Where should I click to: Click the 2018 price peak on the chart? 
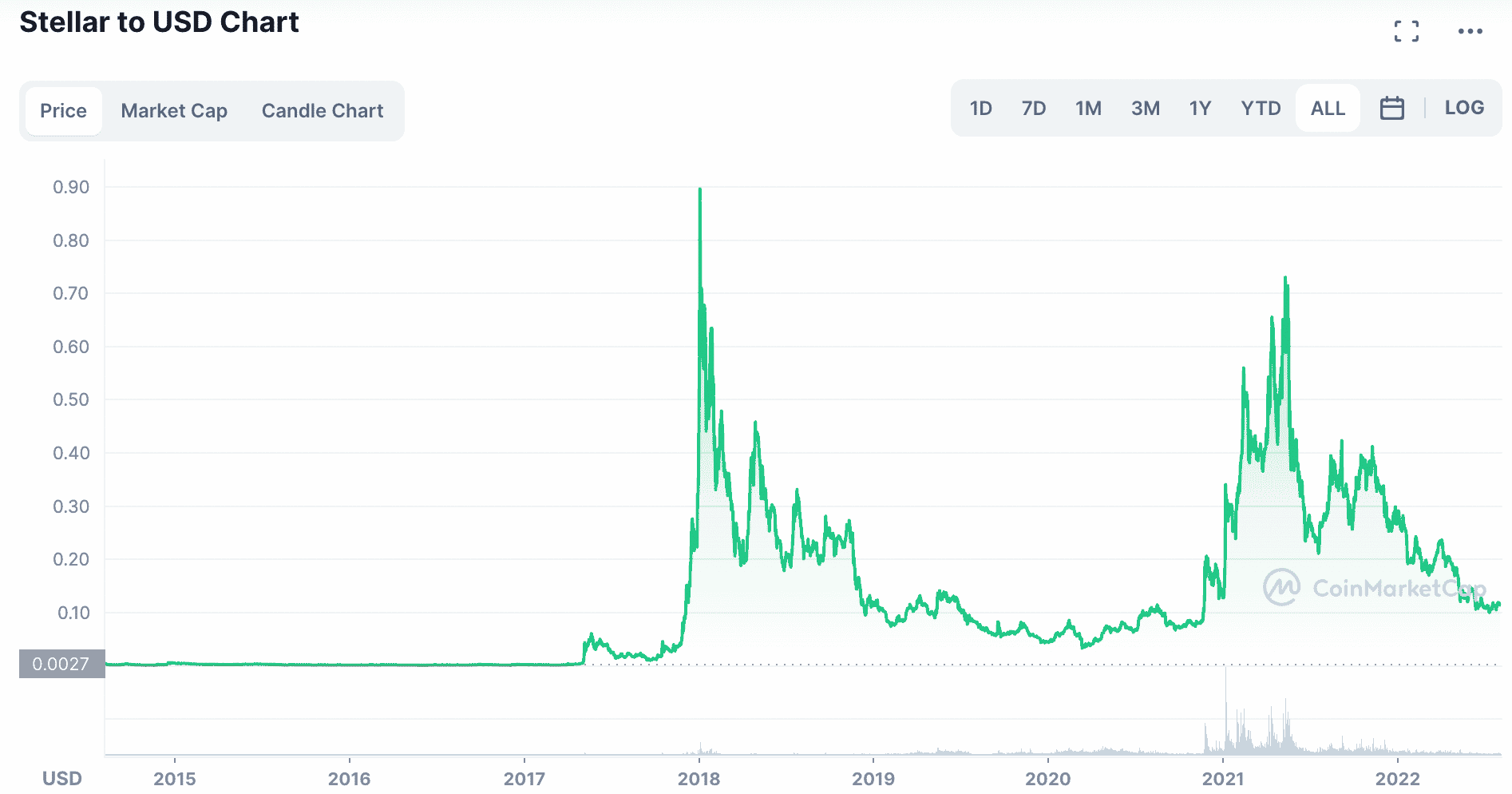700,190
